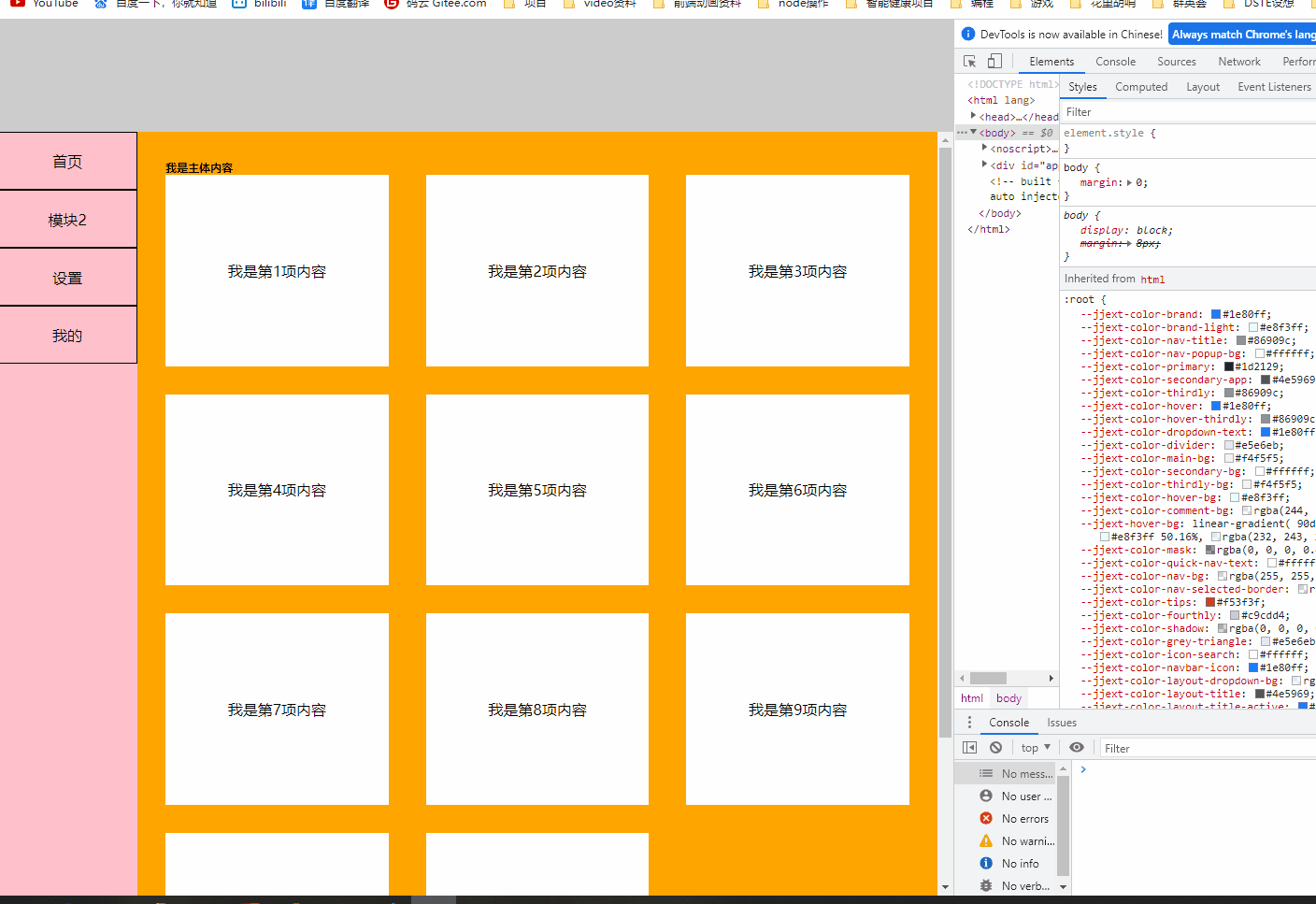Activate the element inspector picker icon
The width and height of the screenshot is (1316, 904).
[970, 62]
